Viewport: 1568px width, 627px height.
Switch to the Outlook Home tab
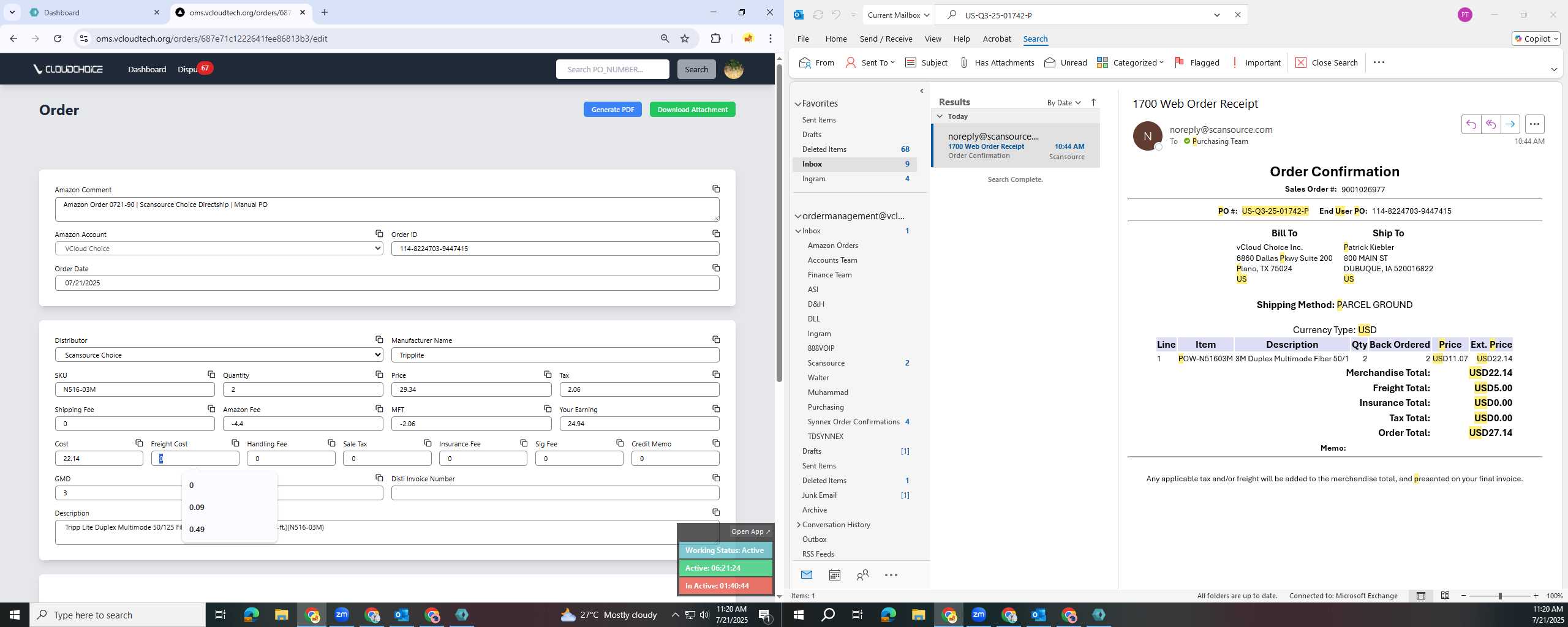(835, 39)
